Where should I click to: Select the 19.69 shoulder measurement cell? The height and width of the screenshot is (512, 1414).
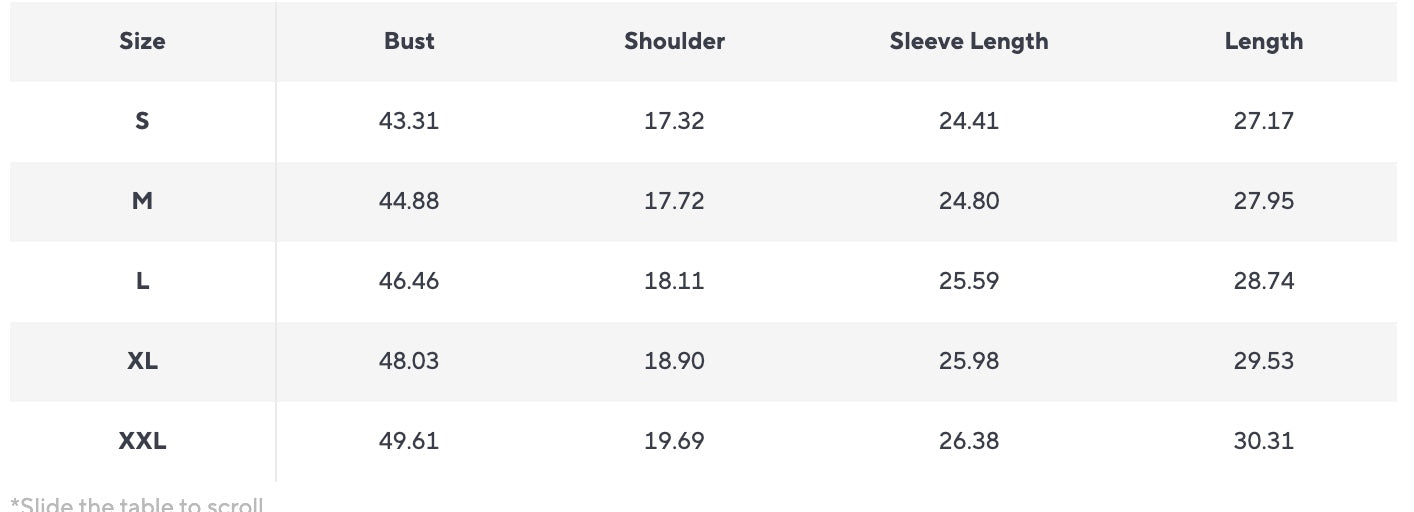point(674,441)
